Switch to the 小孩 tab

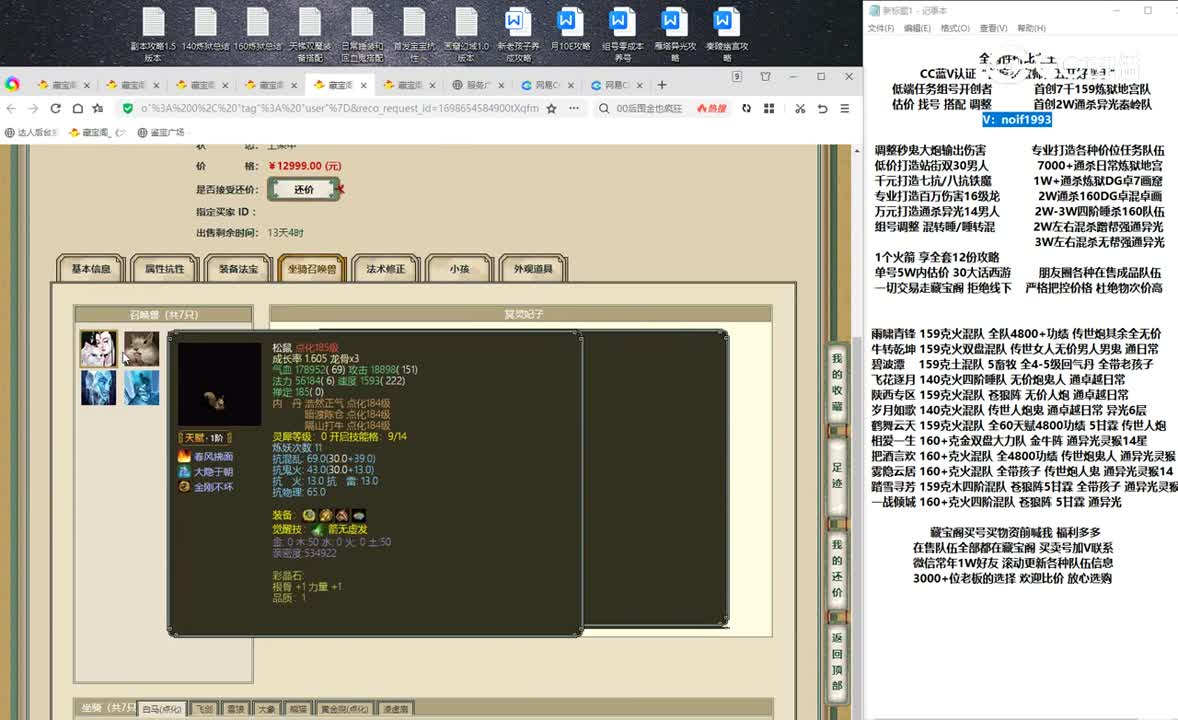click(459, 269)
